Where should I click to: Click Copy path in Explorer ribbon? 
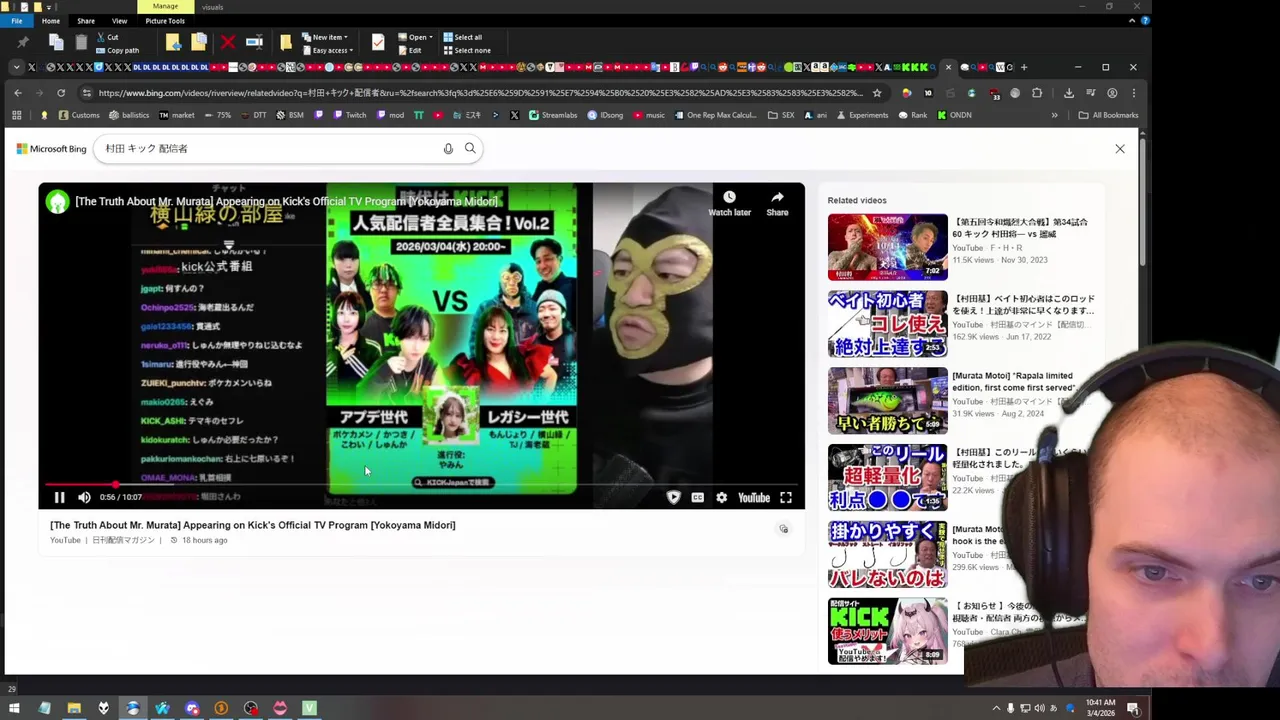pyautogui.click(x=118, y=50)
